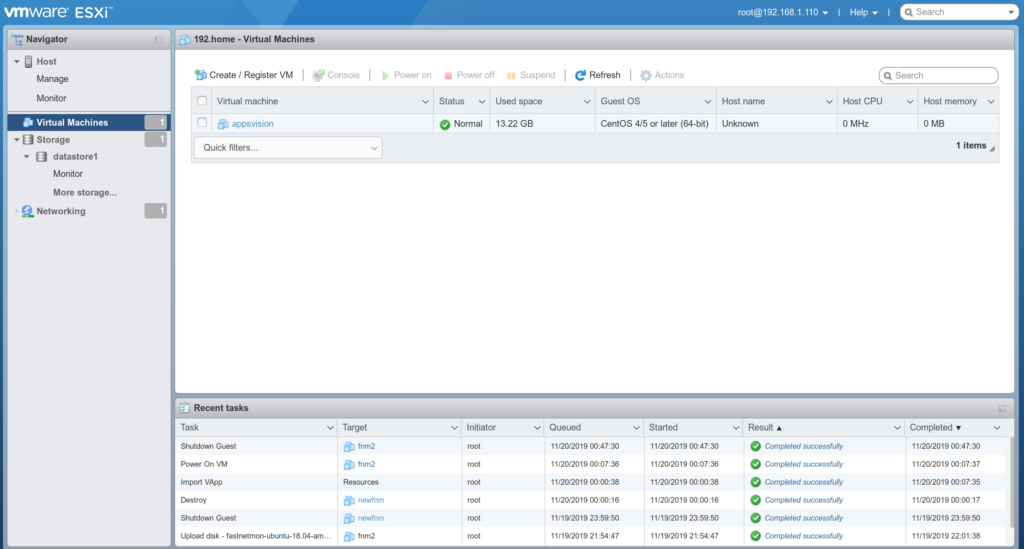The height and width of the screenshot is (549, 1024).
Task: Collapse the datastore1 tree node
Action: click(27, 157)
